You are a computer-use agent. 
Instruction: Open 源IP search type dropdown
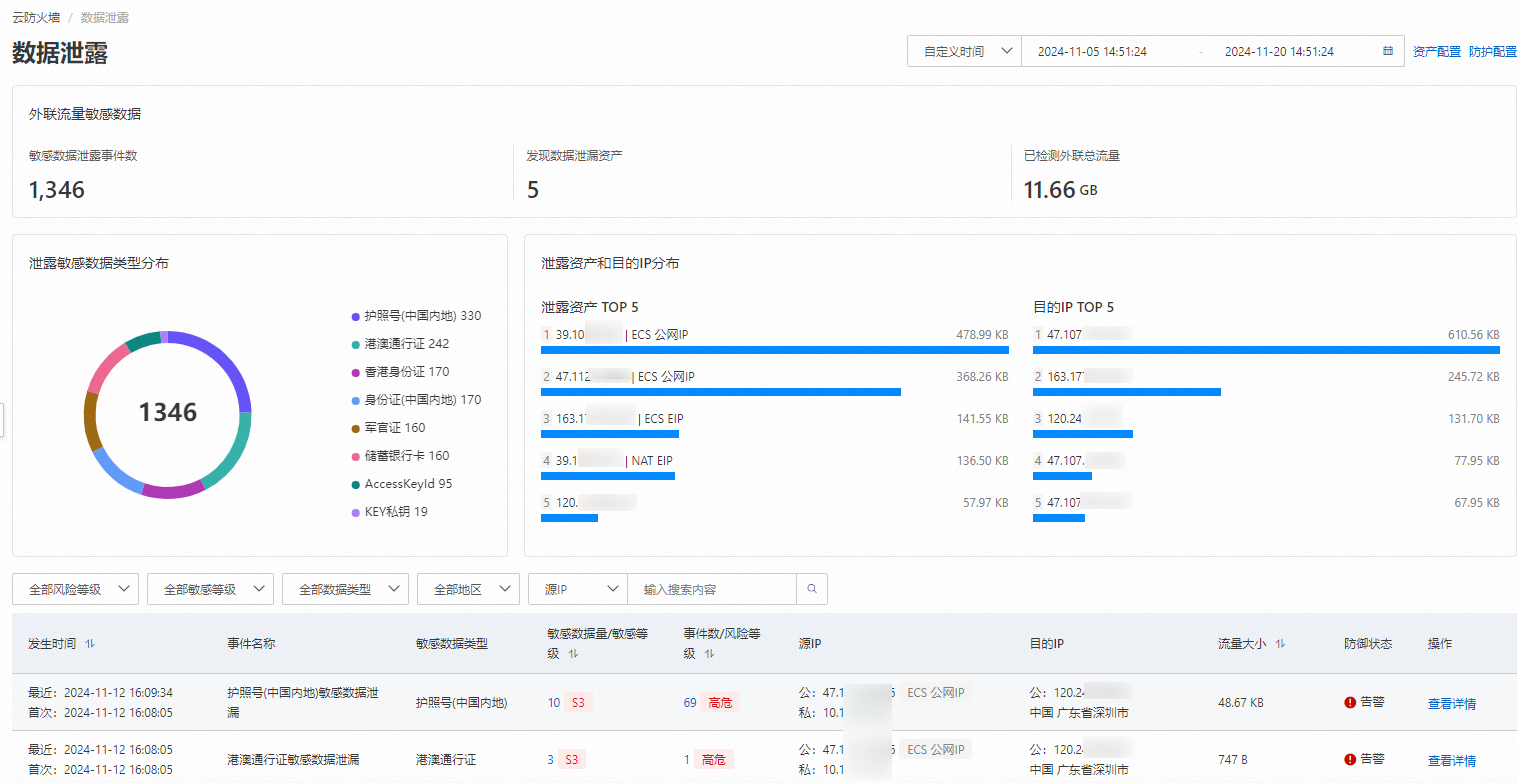point(577,589)
